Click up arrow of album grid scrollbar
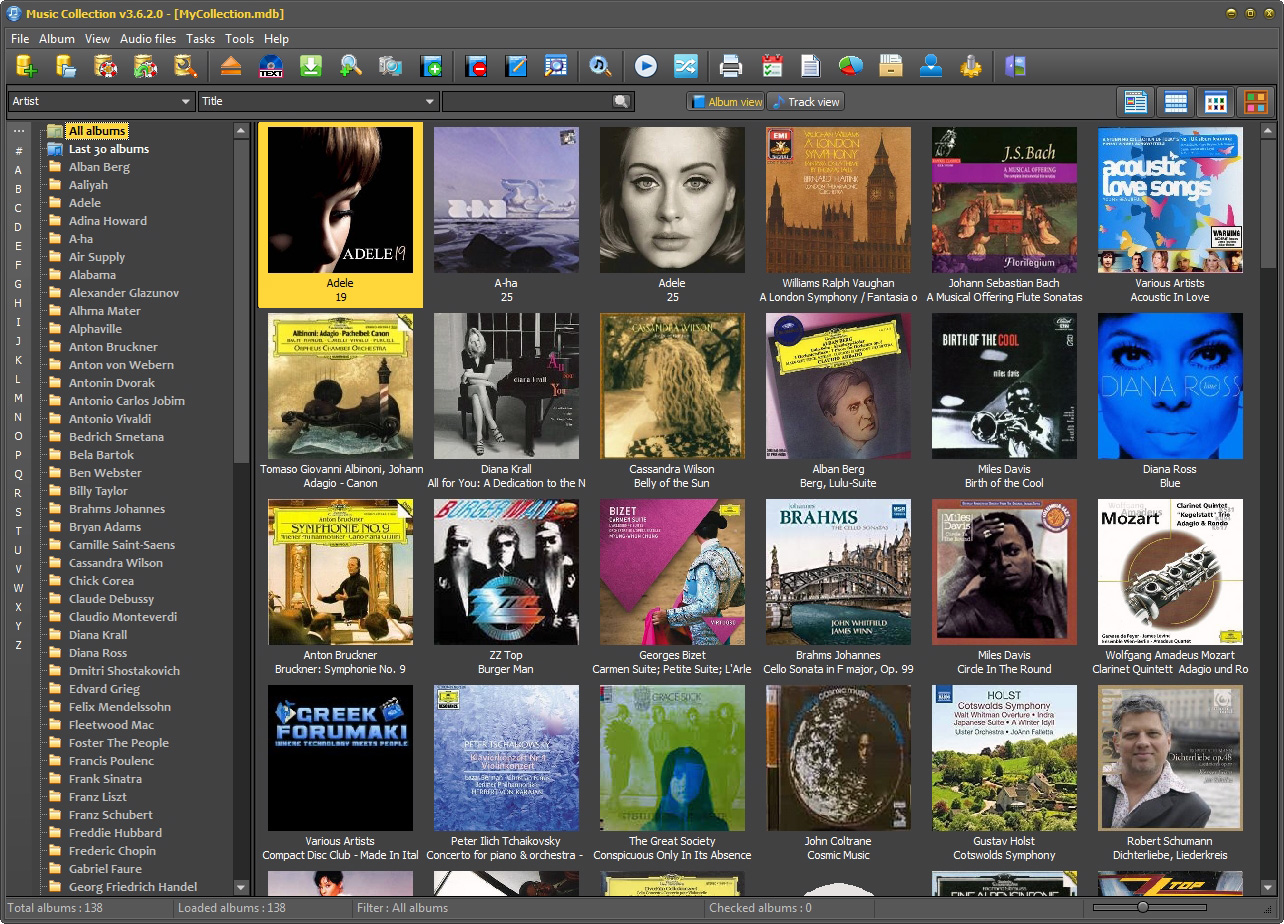This screenshot has height=924, width=1284. [1269, 130]
